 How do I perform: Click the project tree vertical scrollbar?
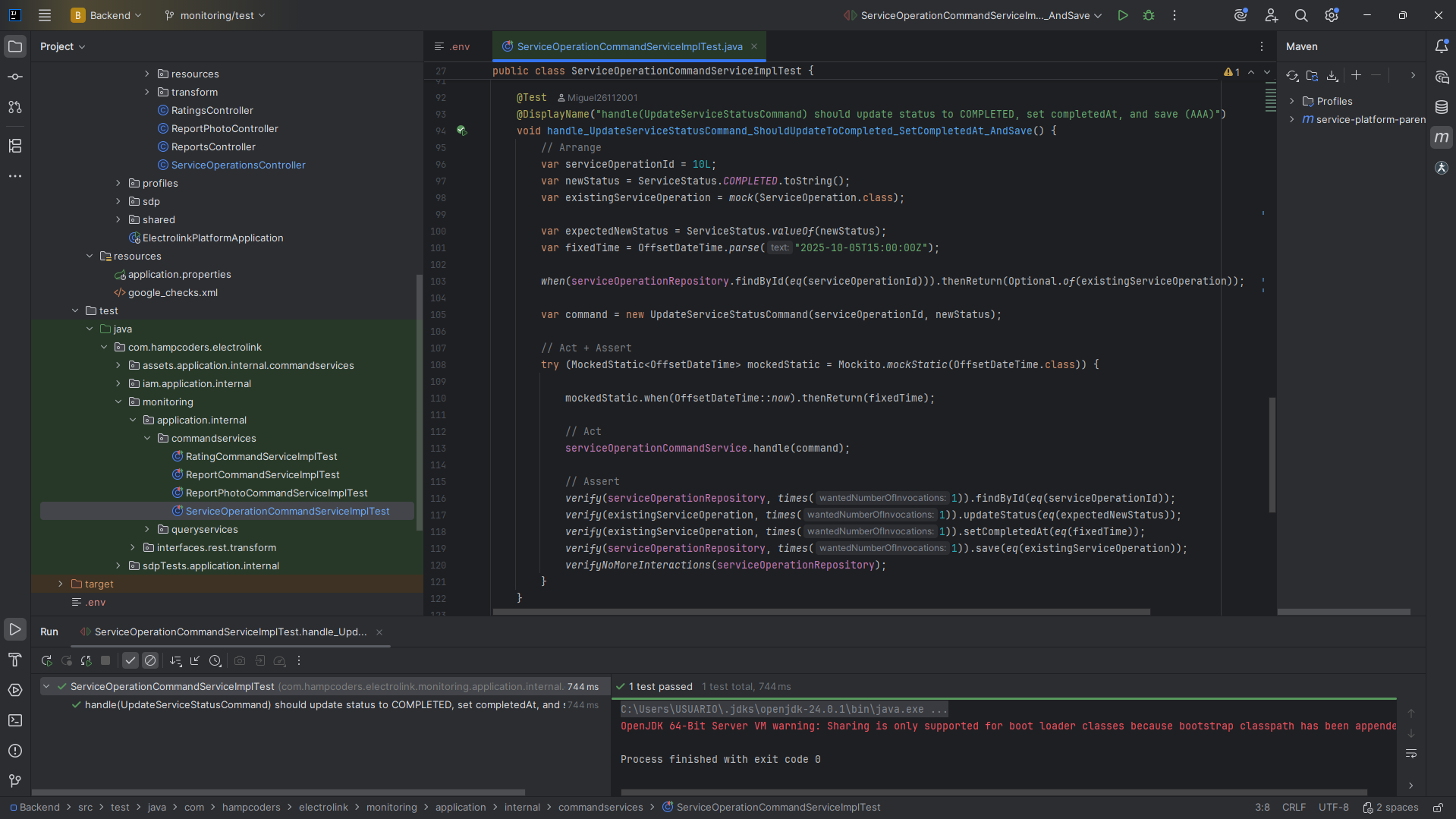[420, 402]
